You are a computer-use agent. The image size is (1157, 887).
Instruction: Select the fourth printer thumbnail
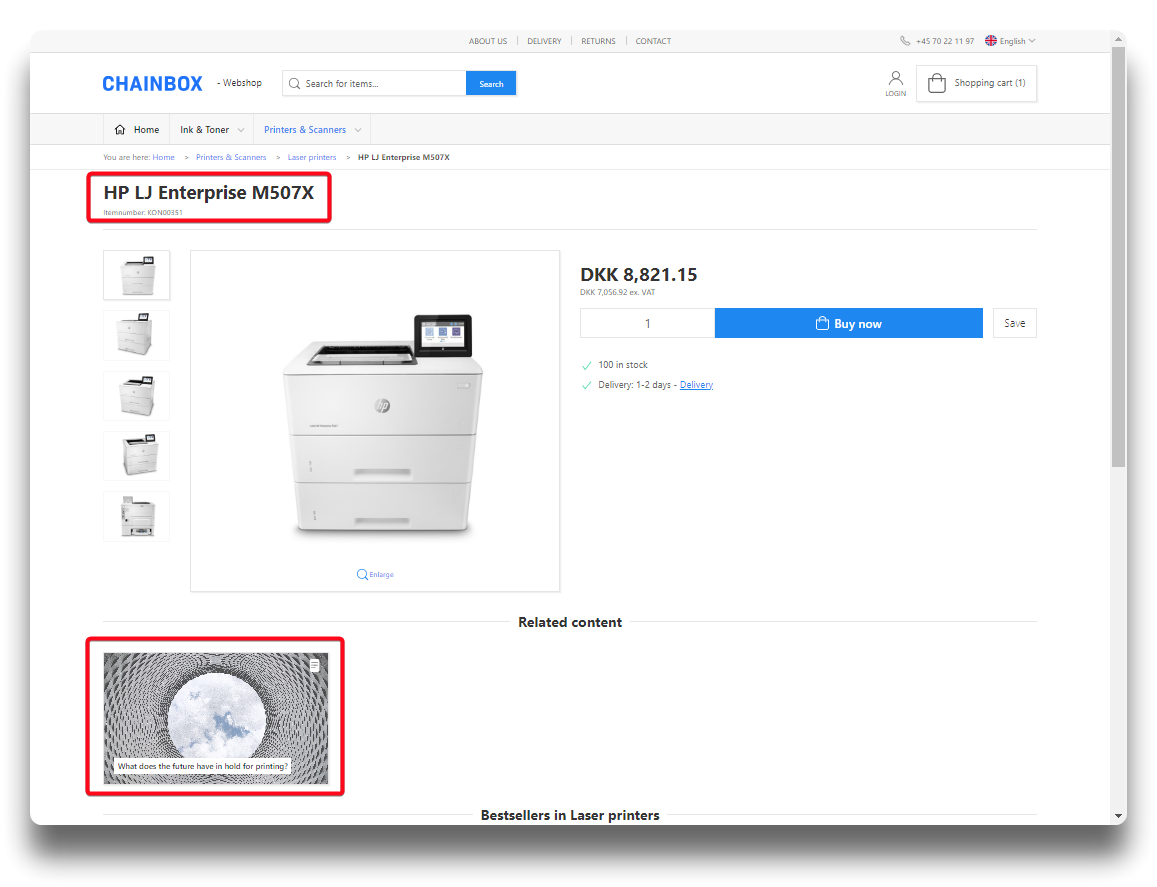click(137, 456)
